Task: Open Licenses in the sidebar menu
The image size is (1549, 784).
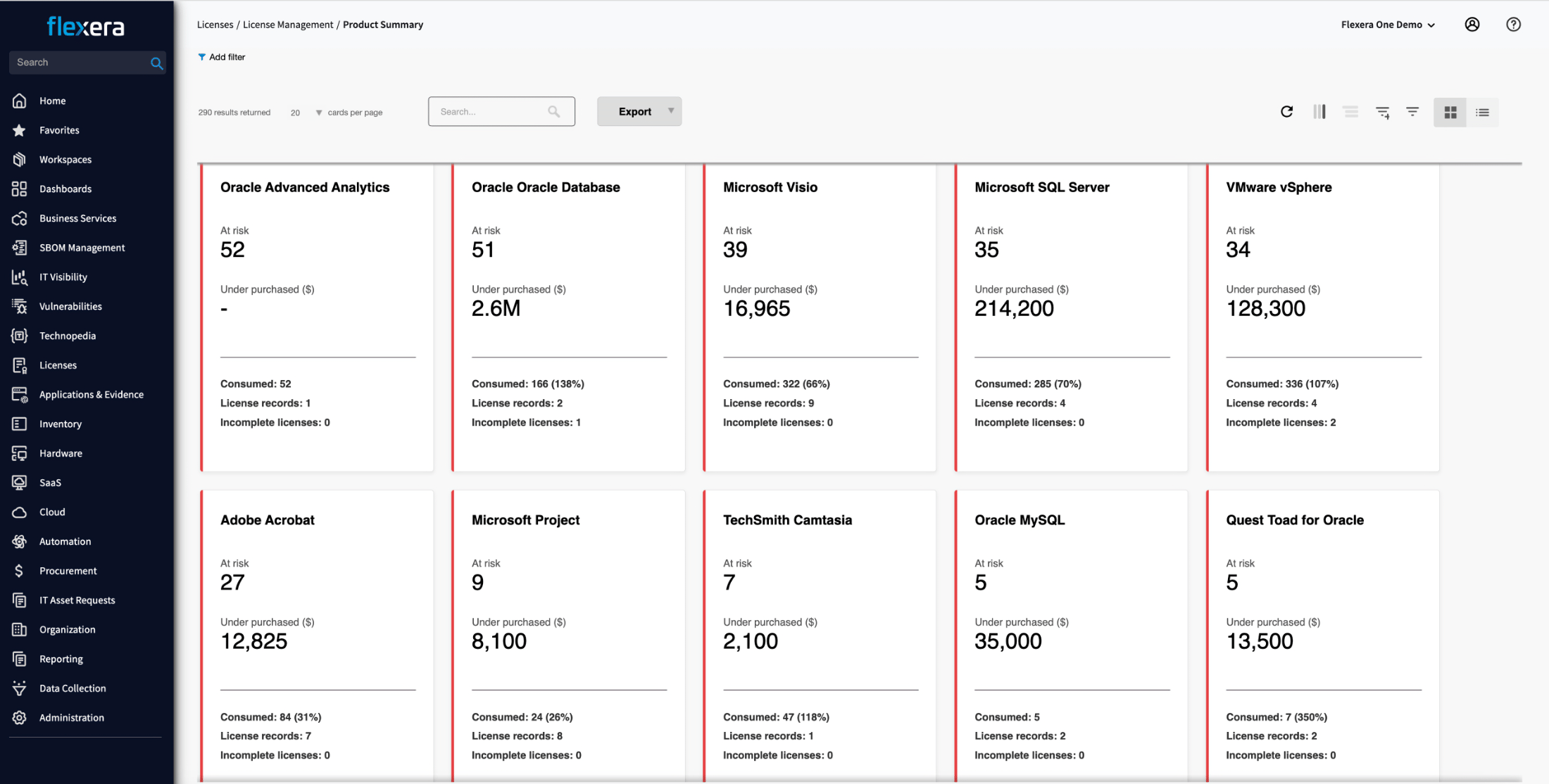Action: [x=58, y=365]
